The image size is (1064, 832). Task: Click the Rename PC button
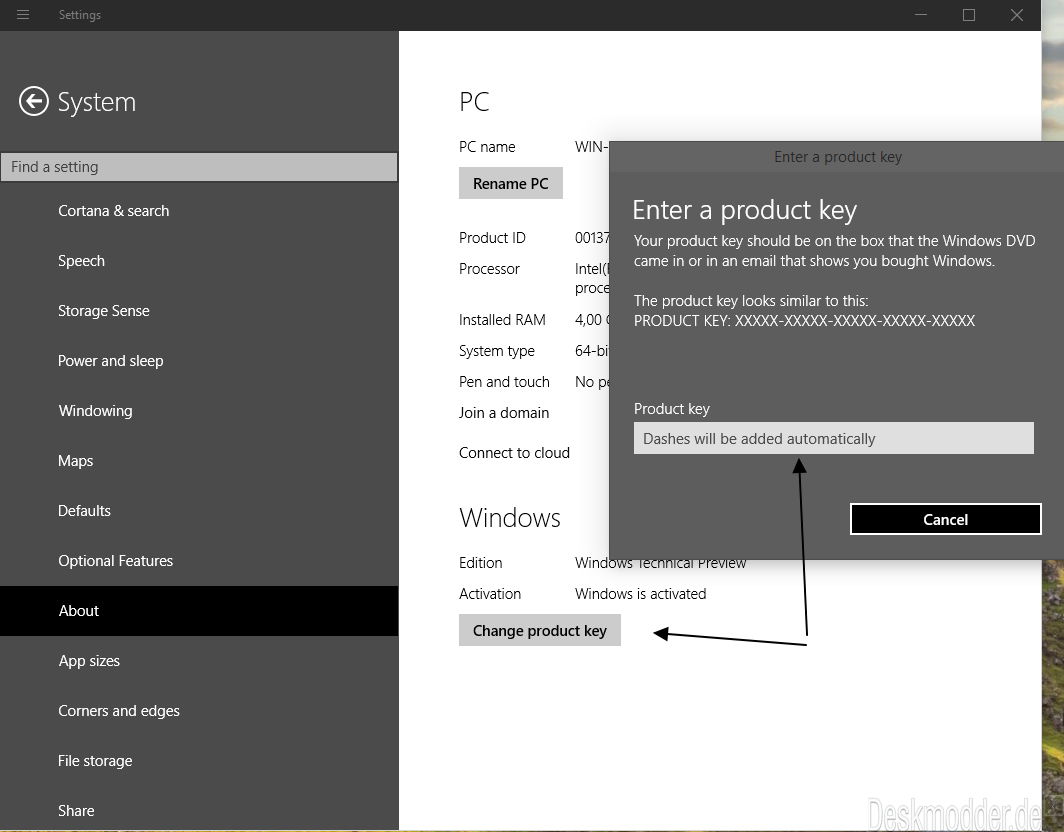(510, 183)
